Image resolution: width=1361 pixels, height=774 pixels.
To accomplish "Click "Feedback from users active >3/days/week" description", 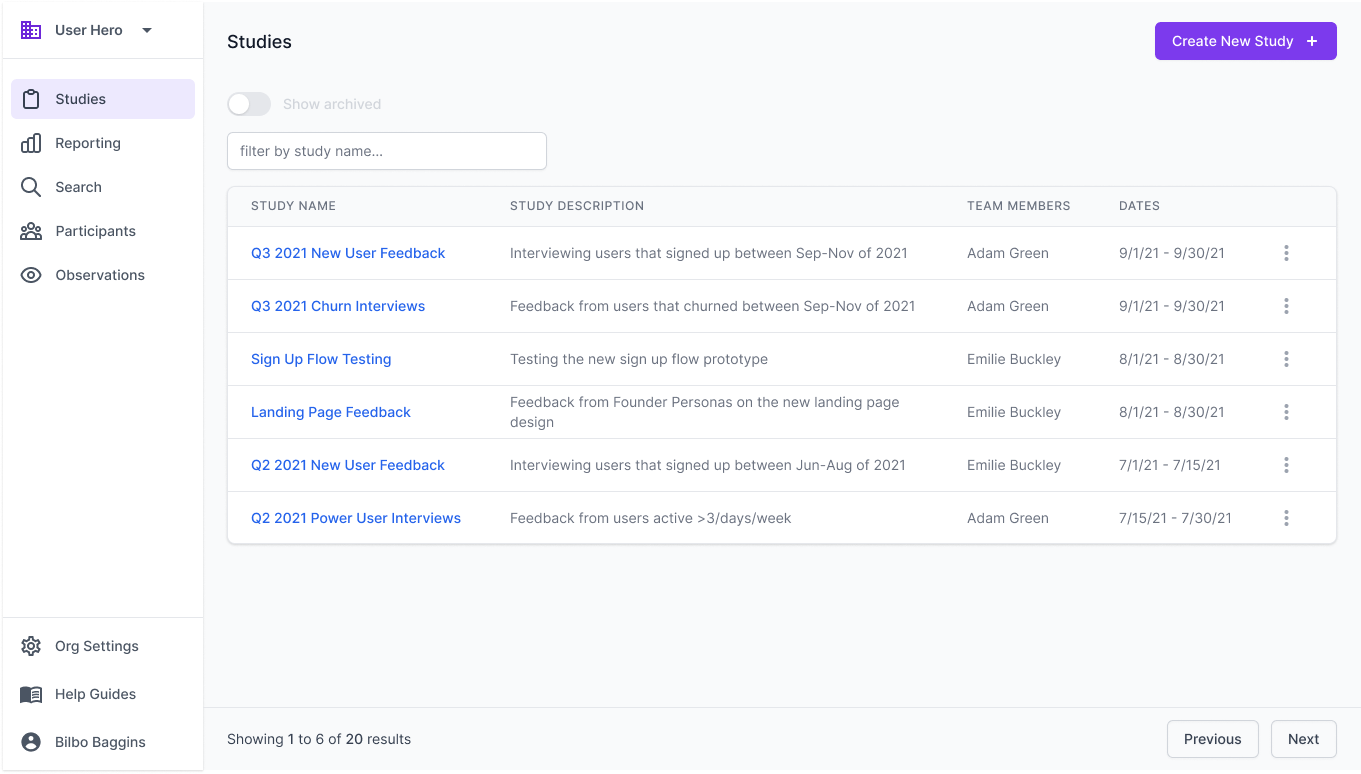I will (x=651, y=518).
